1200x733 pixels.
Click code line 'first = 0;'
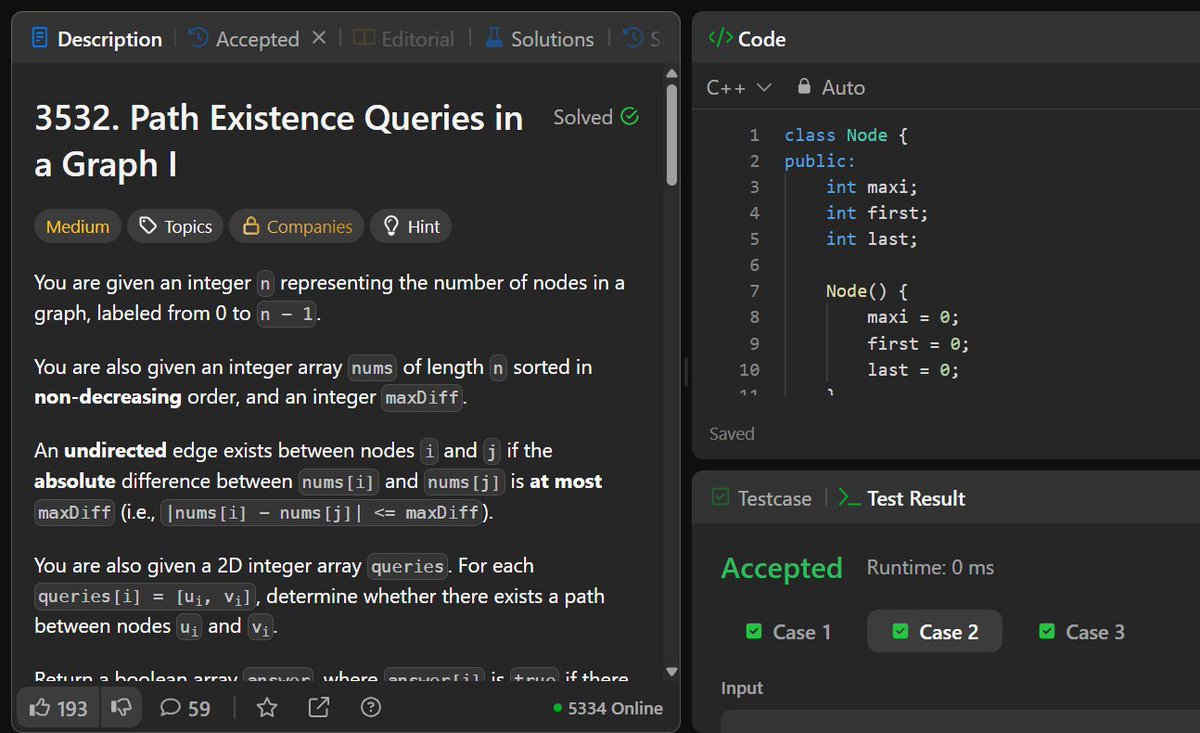[x=918, y=343]
